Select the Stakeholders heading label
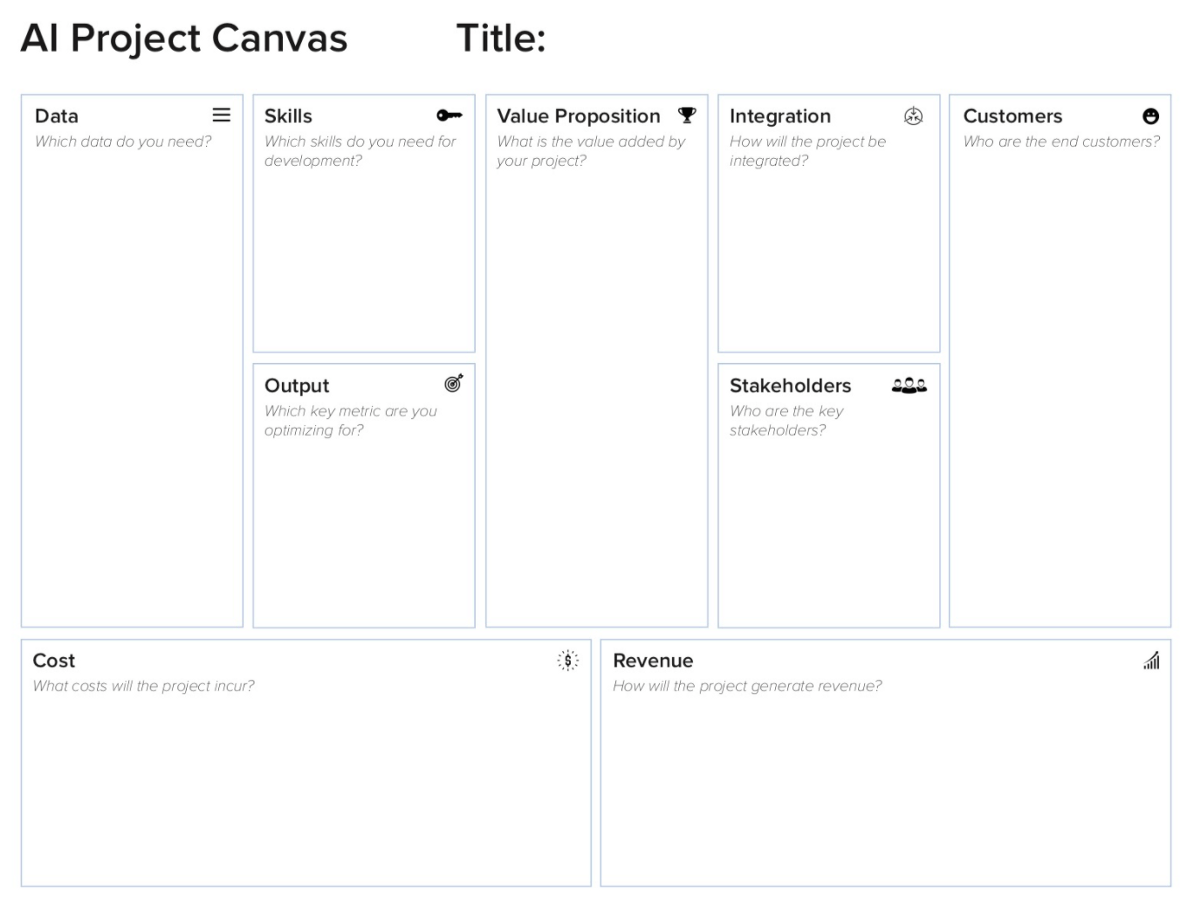 [x=790, y=385]
